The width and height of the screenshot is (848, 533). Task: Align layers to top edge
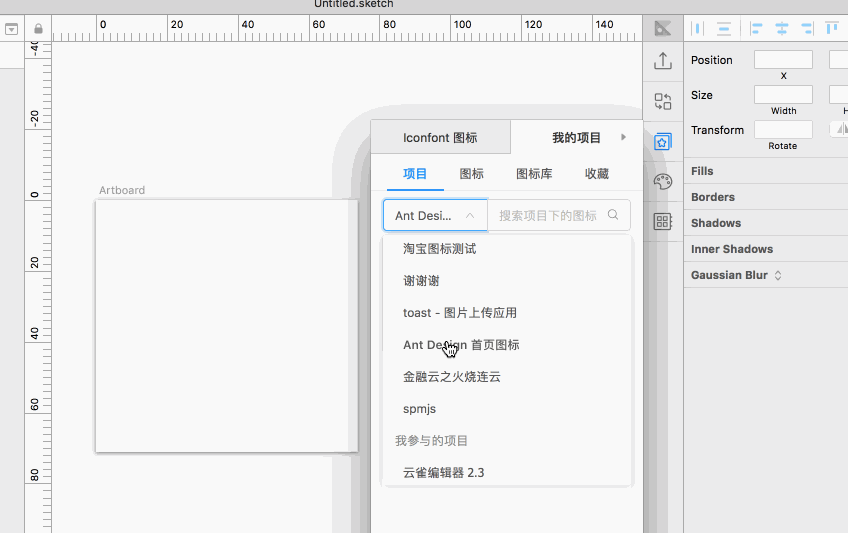832,28
